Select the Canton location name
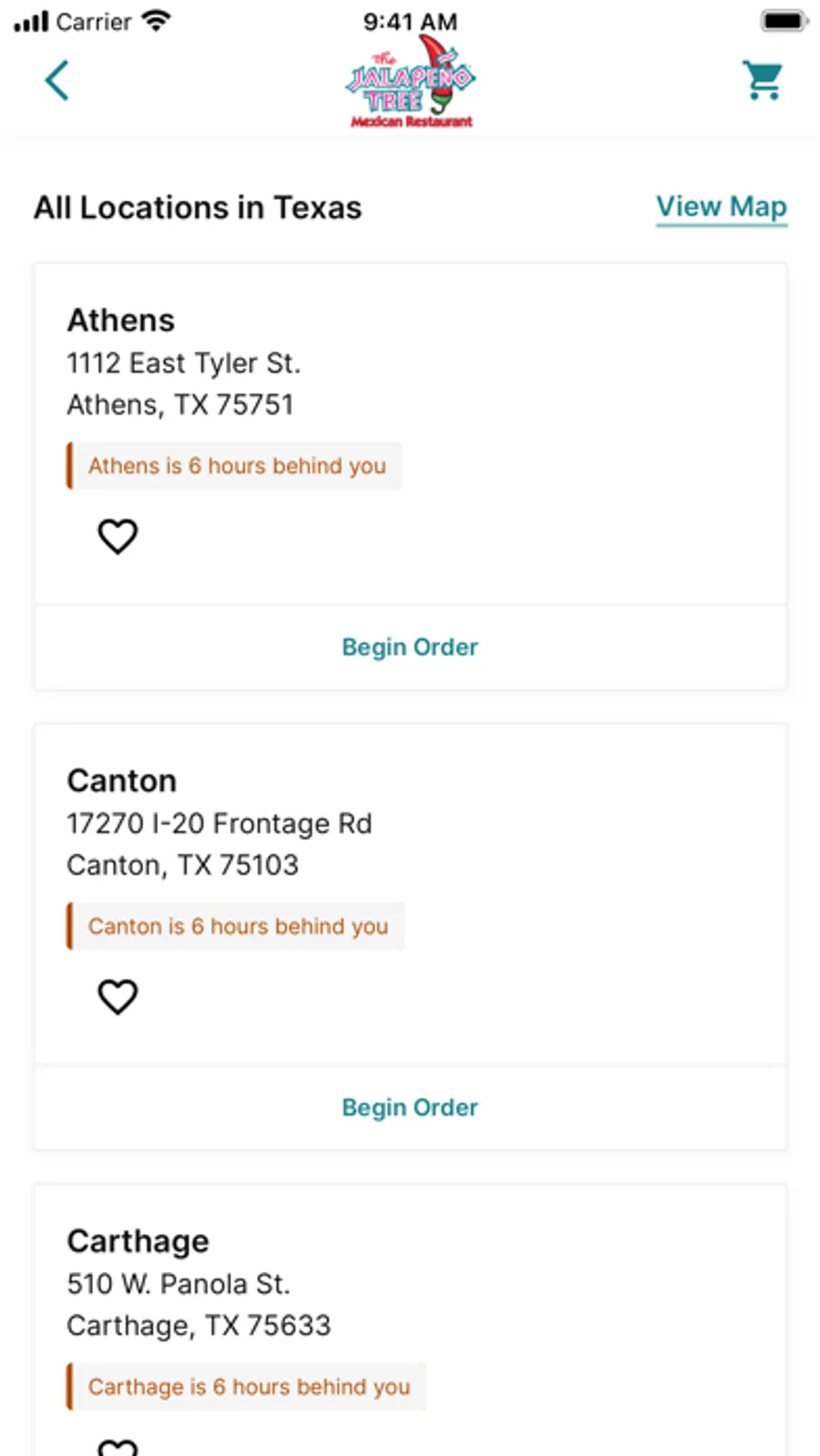820x1456 pixels. 122,781
